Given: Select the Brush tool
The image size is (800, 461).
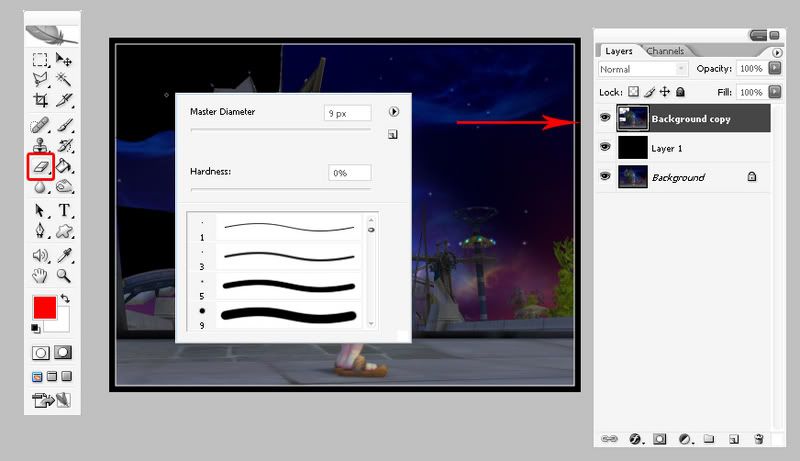Looking at the screenshot, I should tap(64, 125).
